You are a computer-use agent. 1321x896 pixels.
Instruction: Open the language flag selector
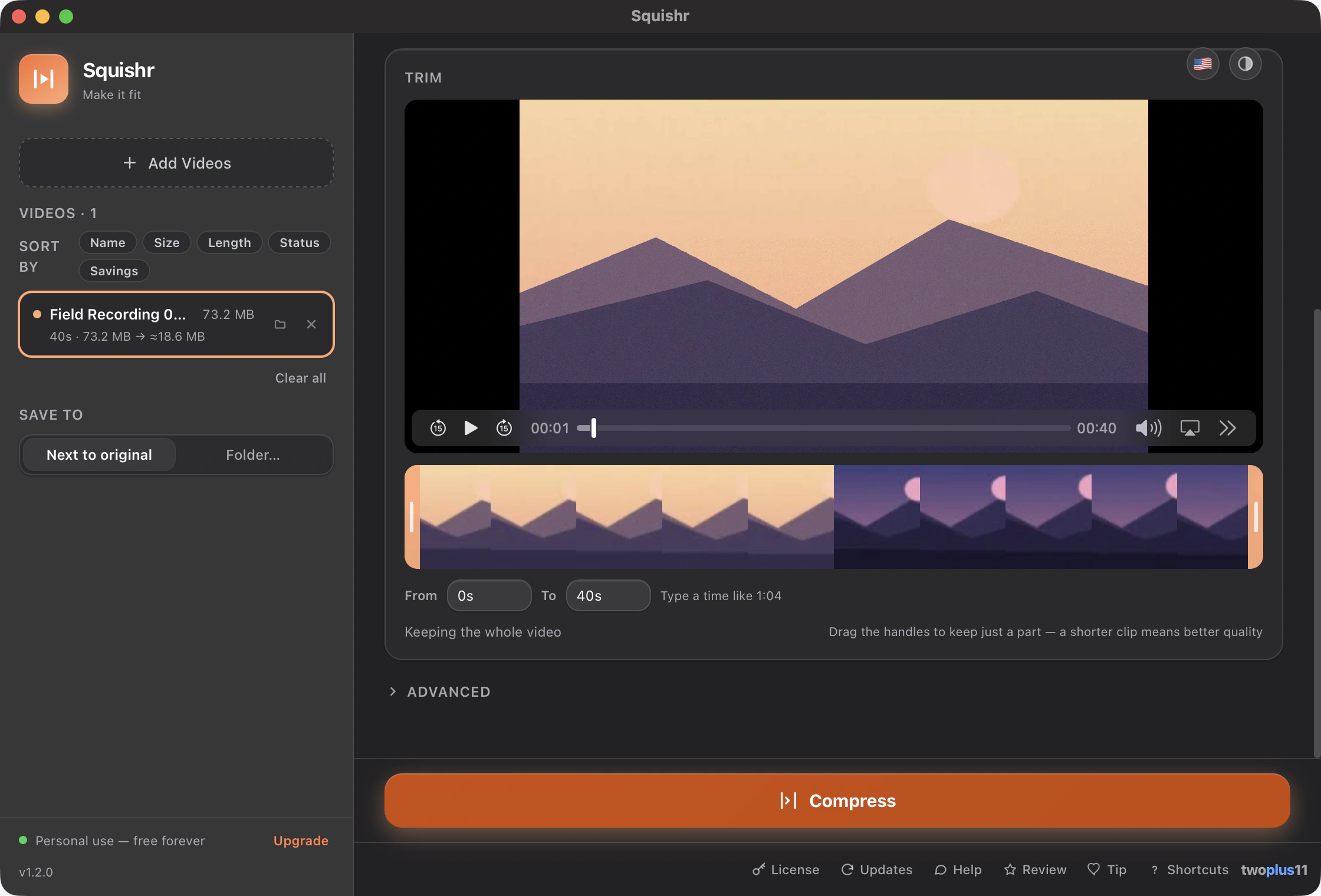click(x=1202, y=64)
